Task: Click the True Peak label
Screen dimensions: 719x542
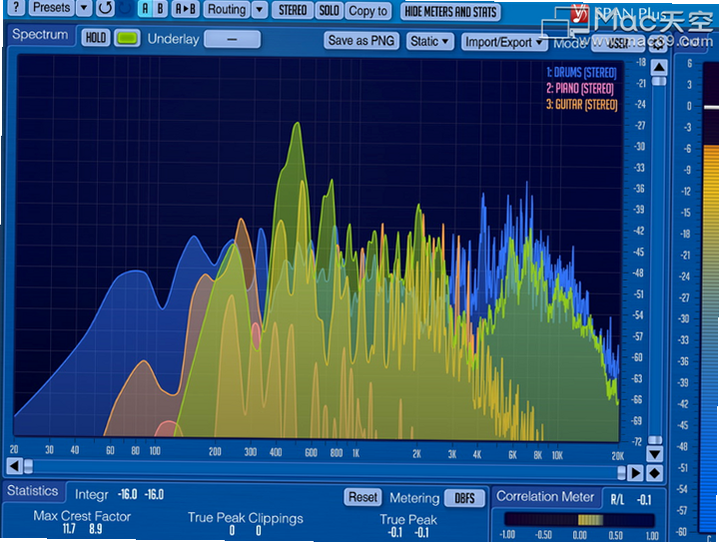Action: point(408,520)
